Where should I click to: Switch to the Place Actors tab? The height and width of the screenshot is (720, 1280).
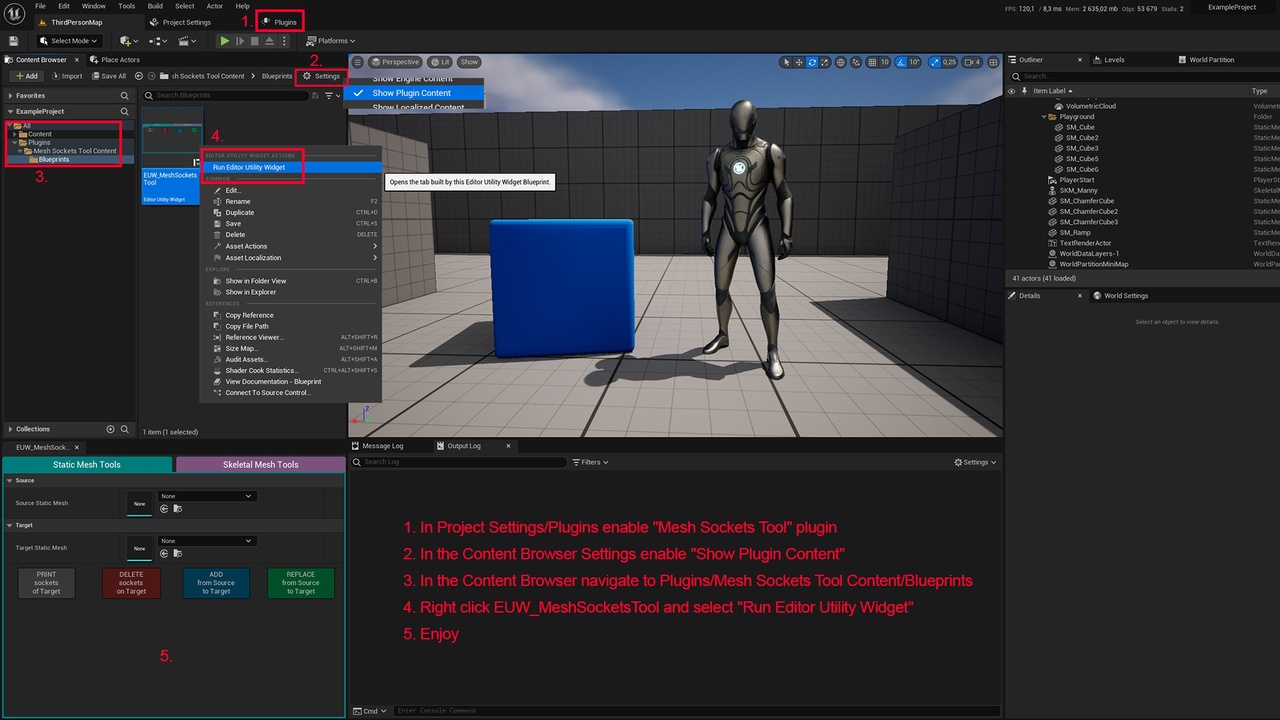115,60
